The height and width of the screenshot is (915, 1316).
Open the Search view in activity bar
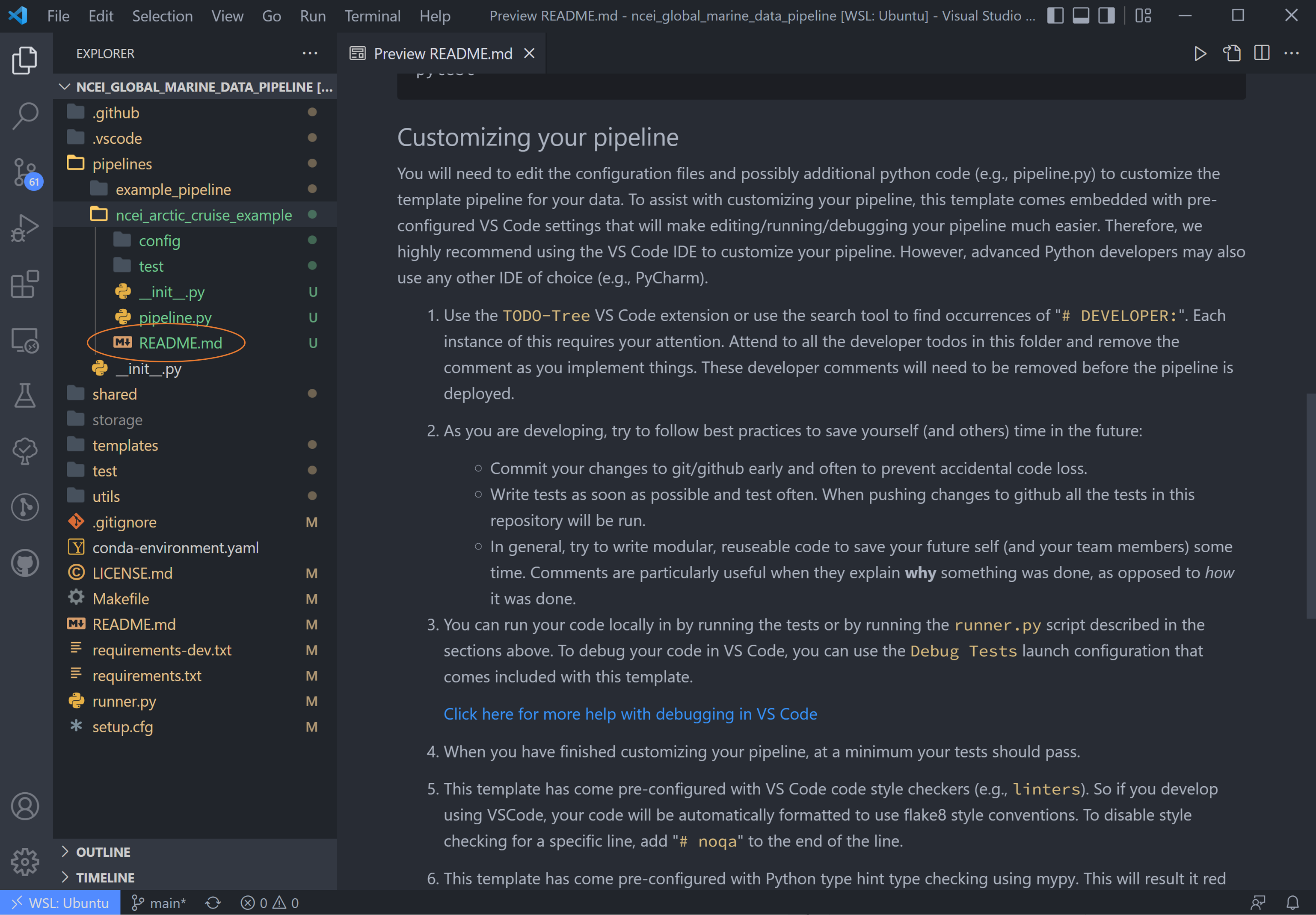tap(25, 115)
